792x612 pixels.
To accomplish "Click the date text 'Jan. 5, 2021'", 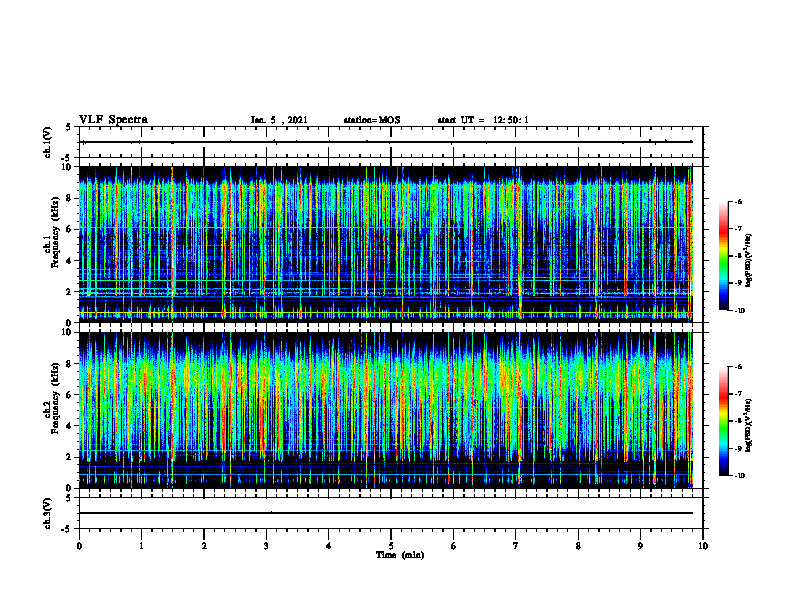I will tap(279, 120).
